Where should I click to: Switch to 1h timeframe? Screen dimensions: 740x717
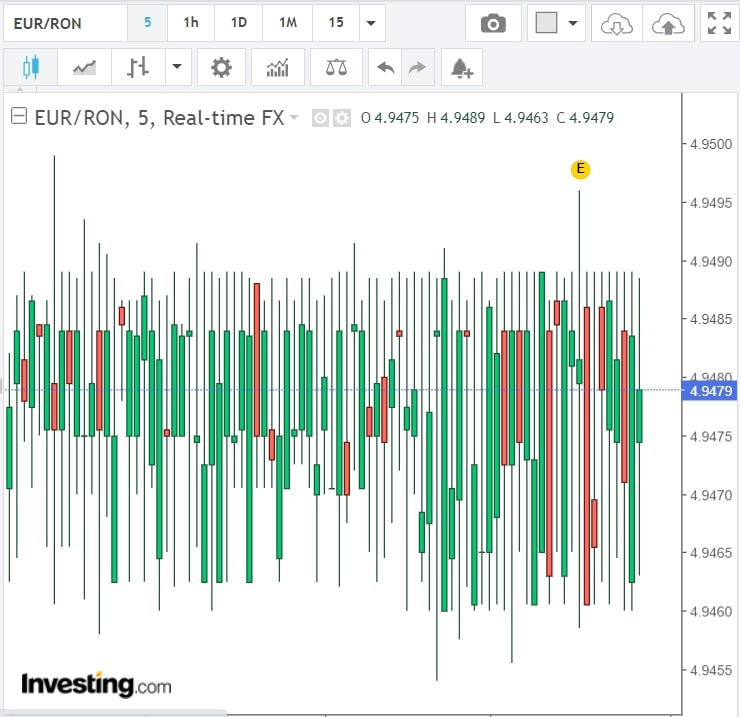[191, 22]
